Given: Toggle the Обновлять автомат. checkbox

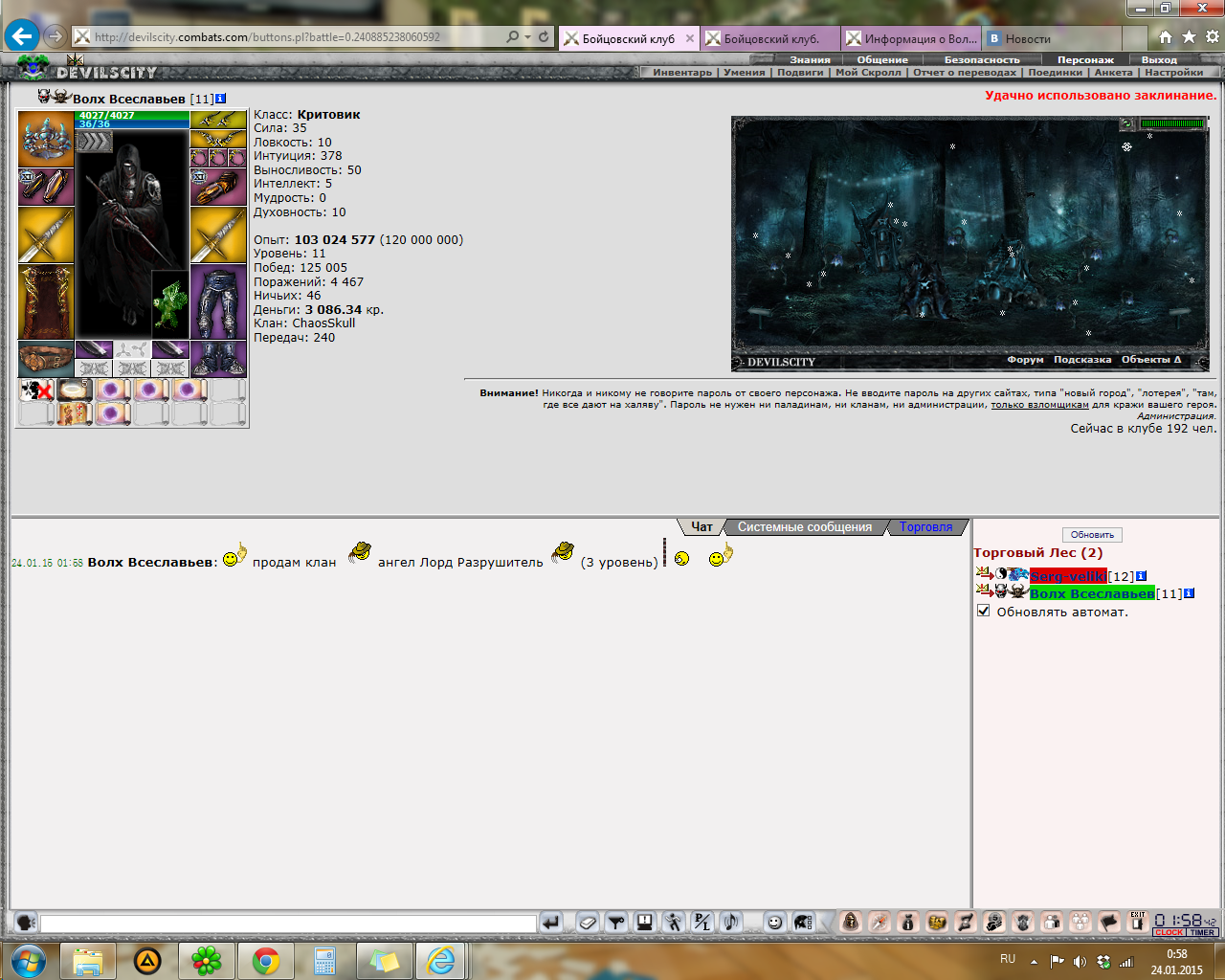Looking at the screenshot, I should click(x=983, y=611).
